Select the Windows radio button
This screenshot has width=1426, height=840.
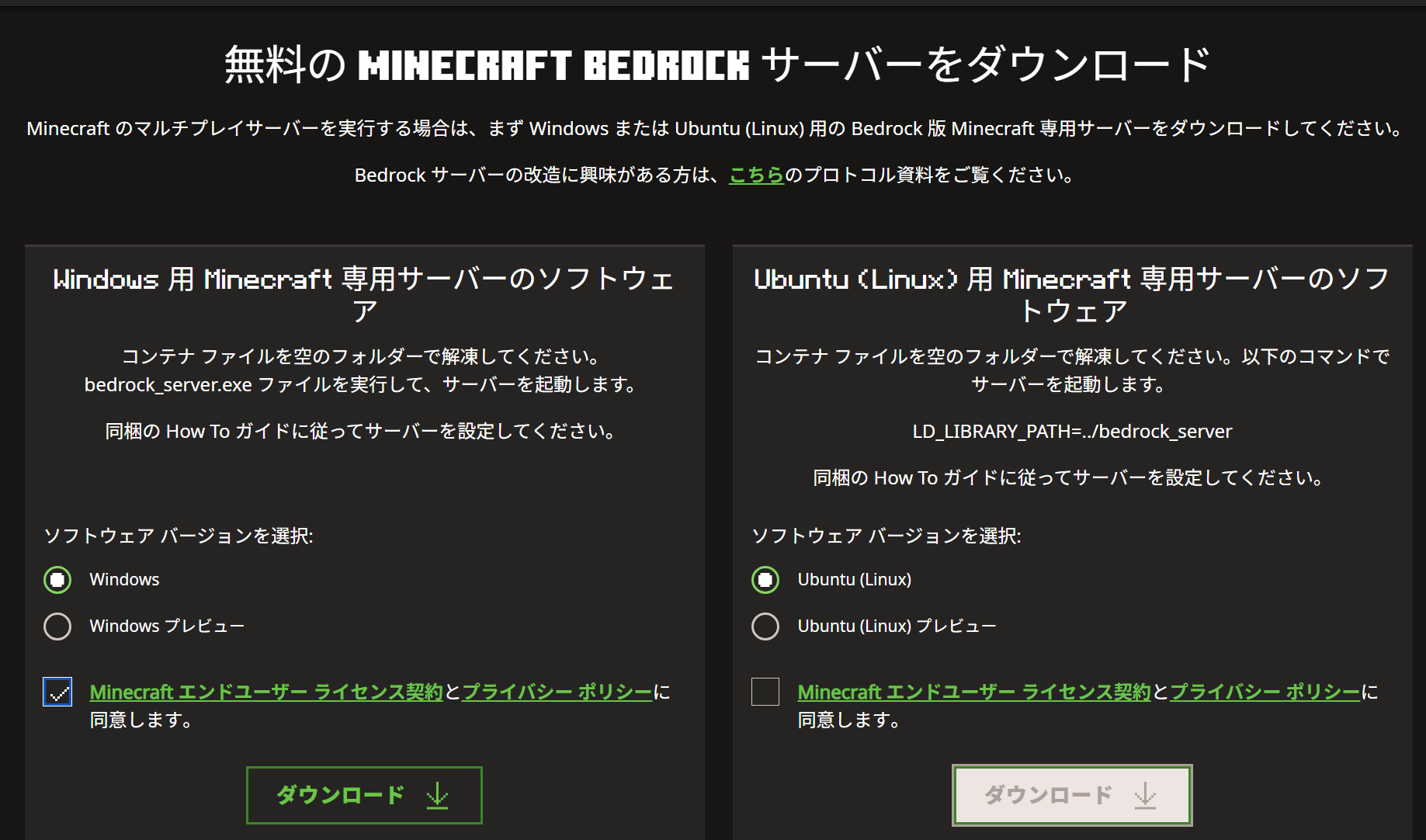pyautogui.click(x=57, y=580)
